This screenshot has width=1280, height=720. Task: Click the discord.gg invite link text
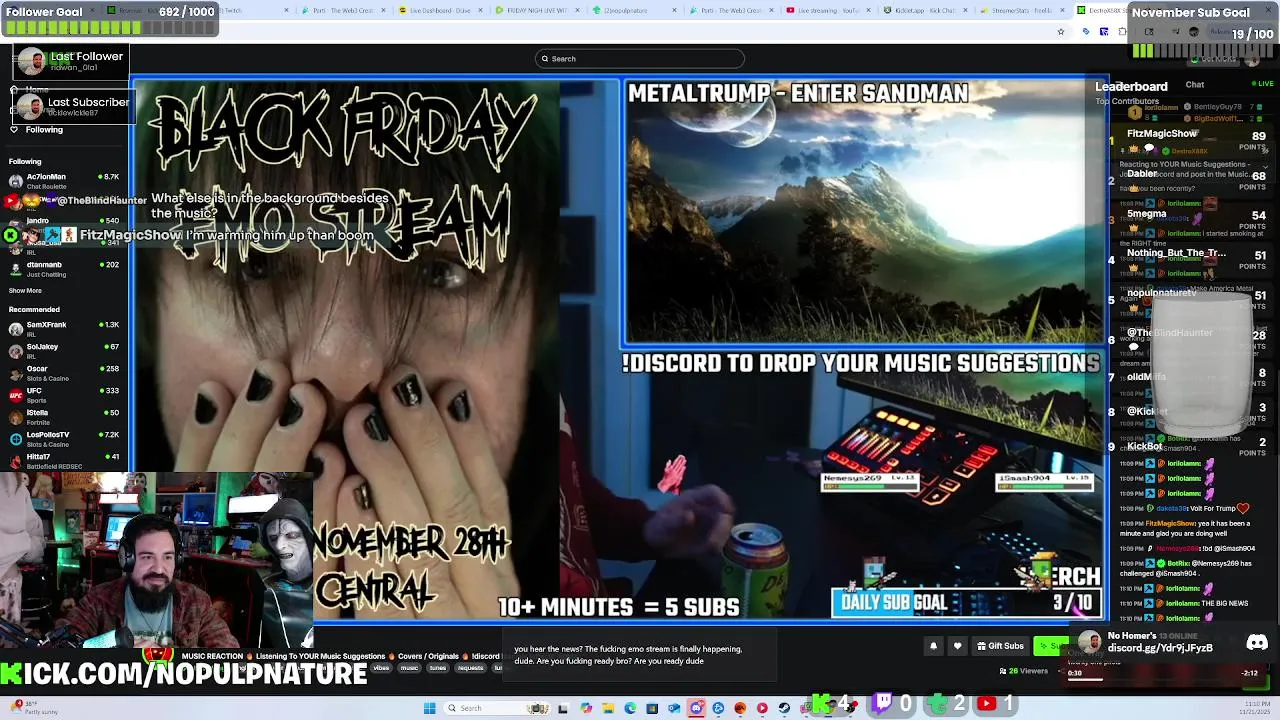[x=1160, y=648]
